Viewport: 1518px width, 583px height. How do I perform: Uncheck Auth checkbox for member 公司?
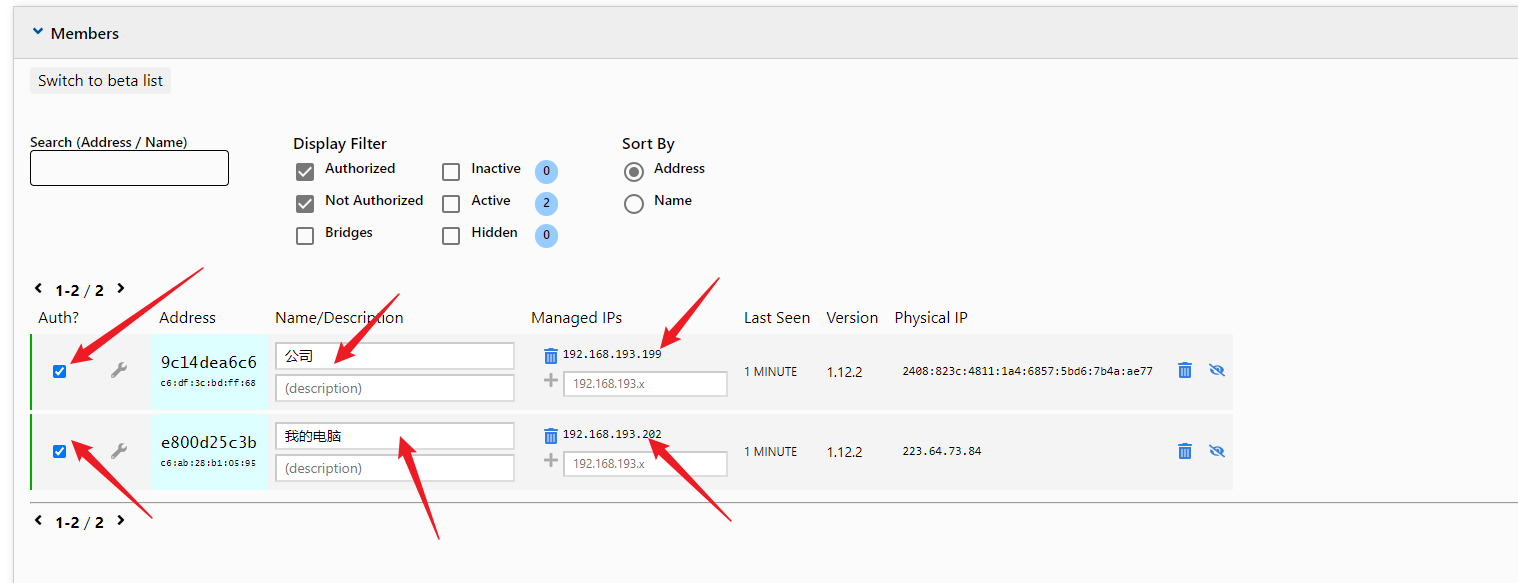coord(59,371)
